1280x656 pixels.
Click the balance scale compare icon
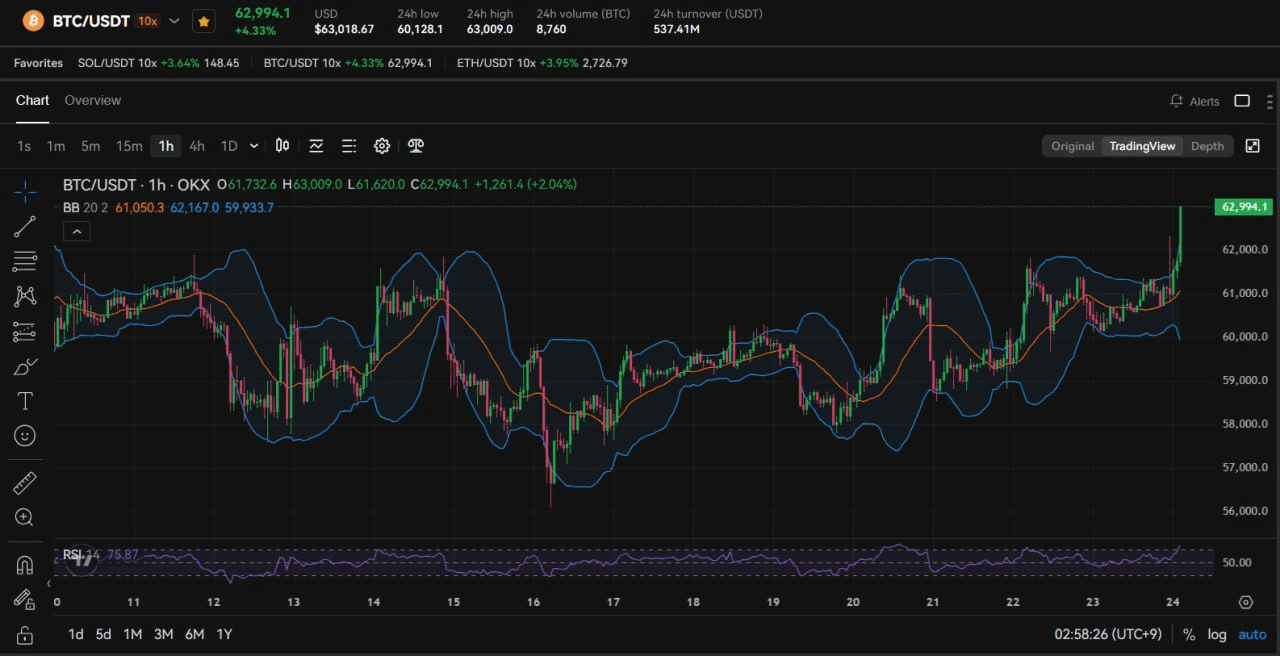pyautogui.click(x=416, y=146)
